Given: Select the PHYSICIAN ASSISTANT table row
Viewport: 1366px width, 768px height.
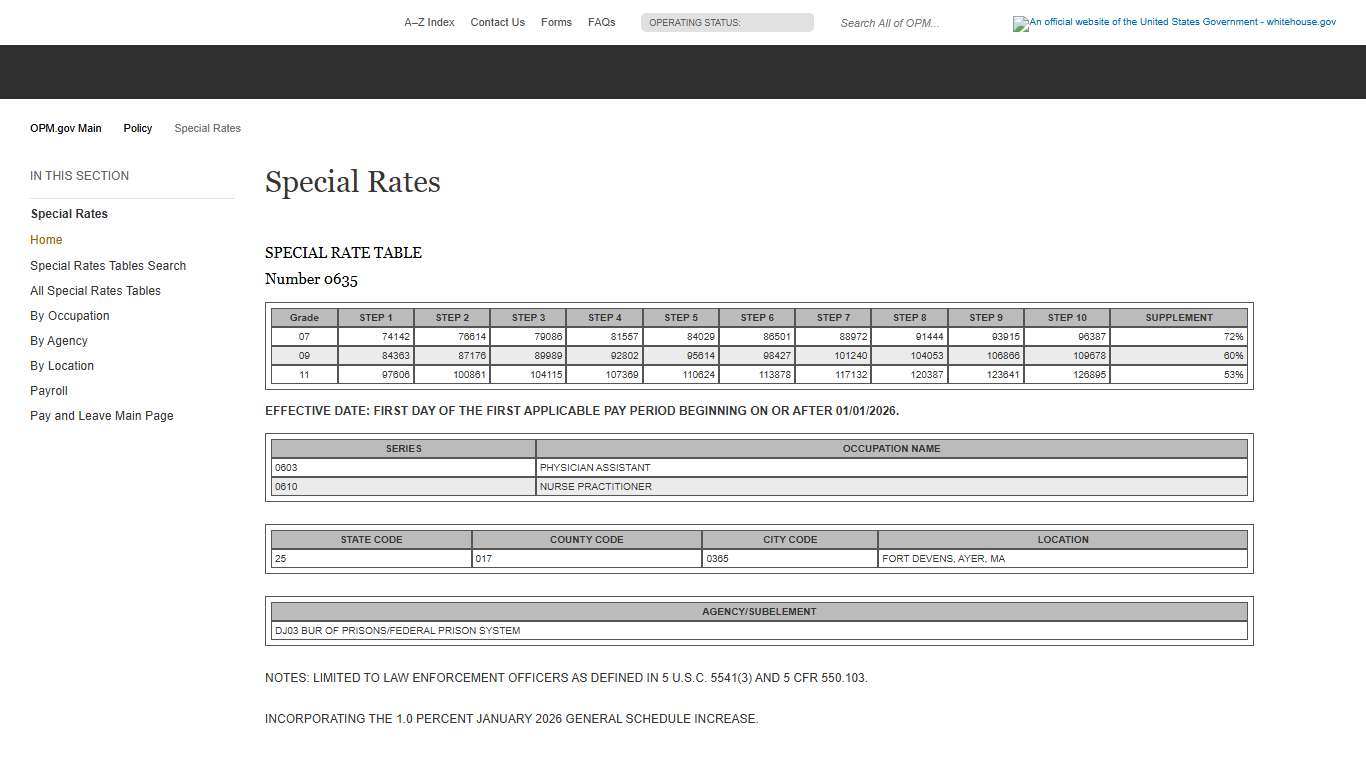Looking at the screenshot, I should click(595, 467).
